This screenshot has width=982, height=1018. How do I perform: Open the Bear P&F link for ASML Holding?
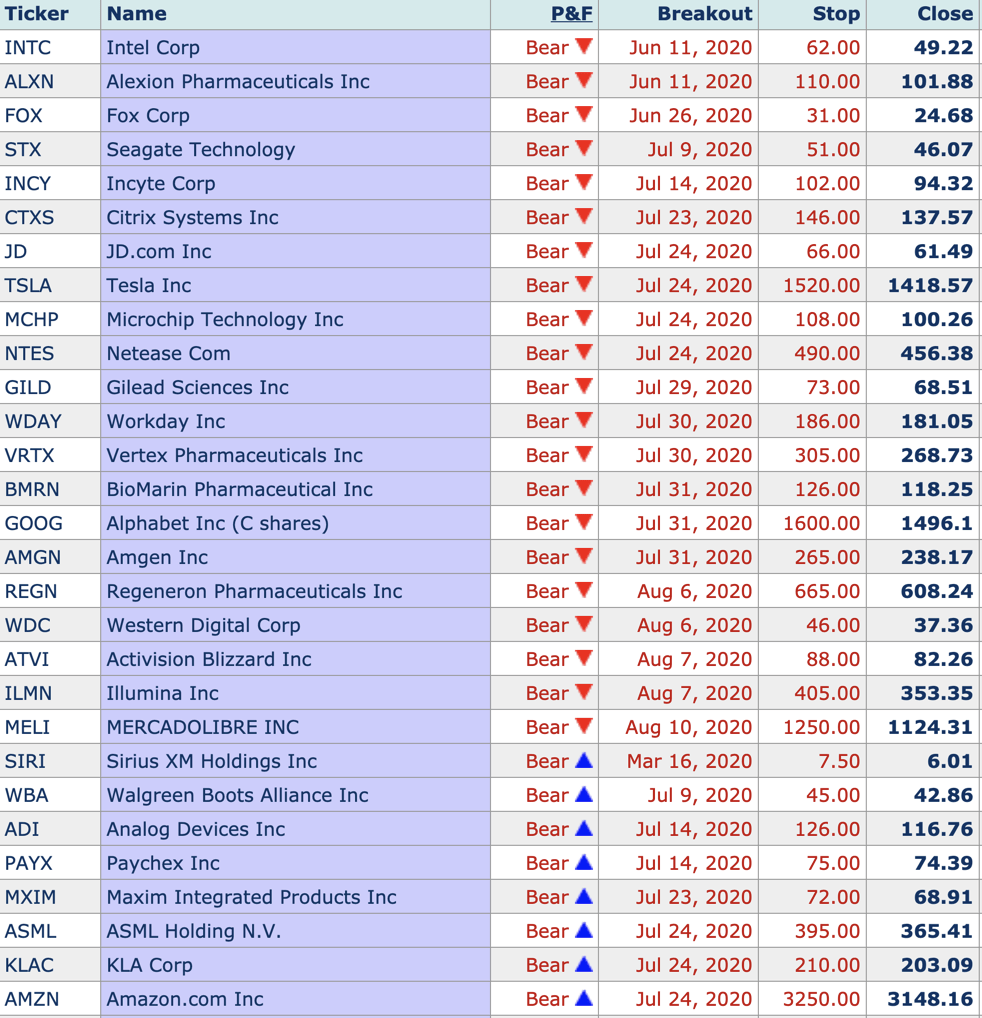547,932
